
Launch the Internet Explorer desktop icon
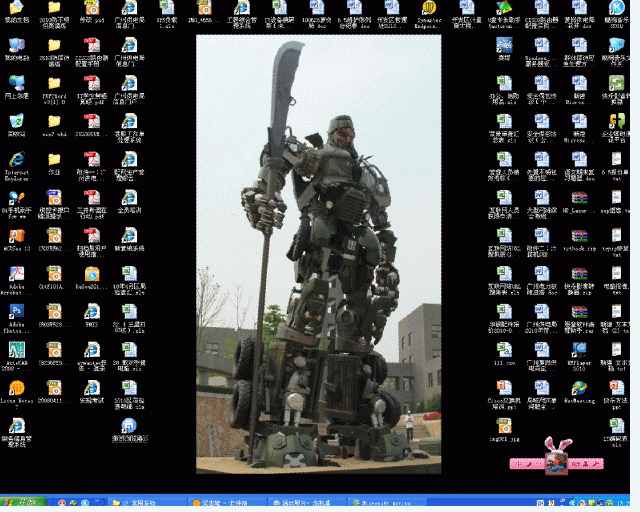pyautogui.click(x=17, y=166)
